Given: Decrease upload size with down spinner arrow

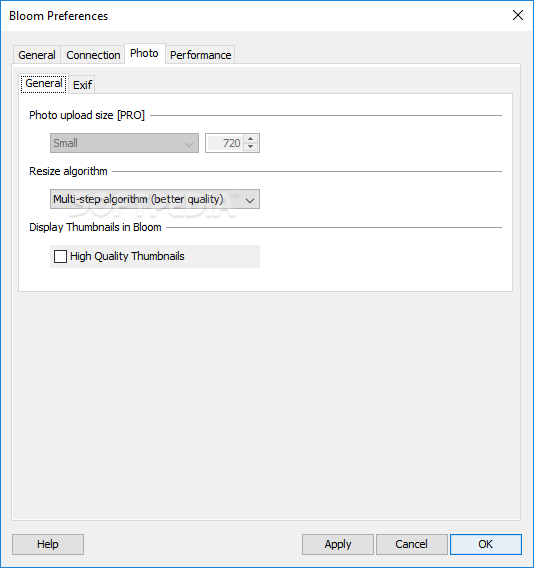Looking at the screenshot, I should (251, 147).
